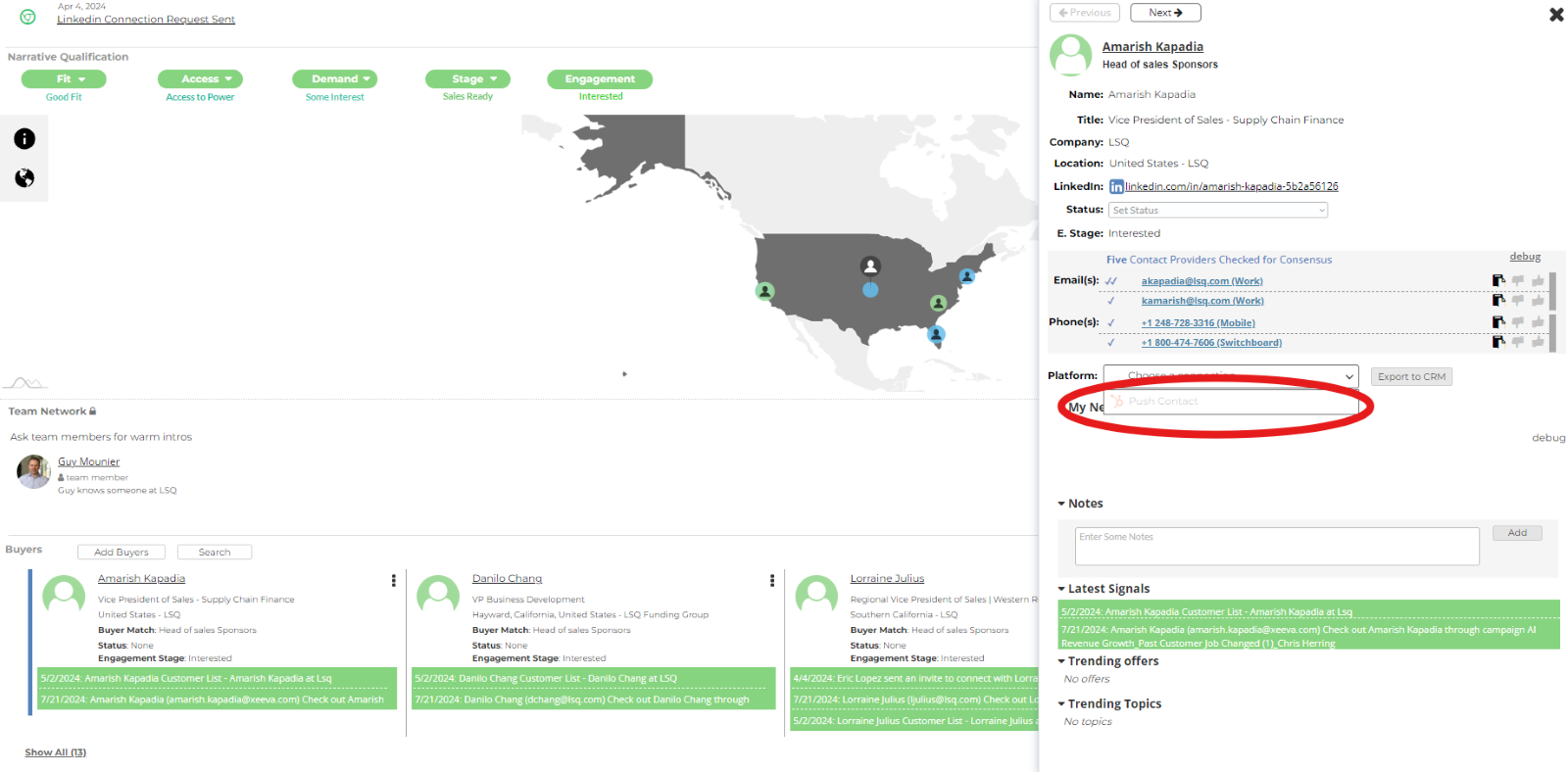
Task: Collapse the Trending offers section
Action: point(1061,661)
